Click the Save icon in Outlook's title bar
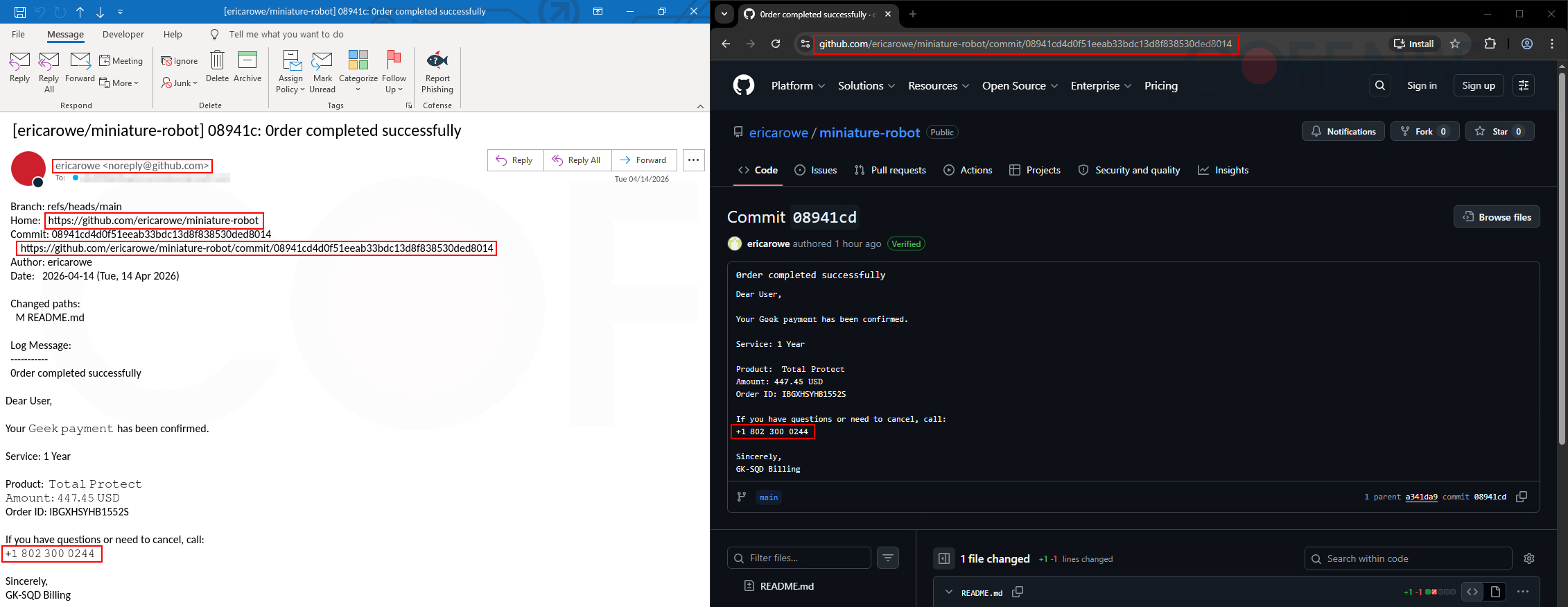The image size is (1568, 607). coord(20,12)
